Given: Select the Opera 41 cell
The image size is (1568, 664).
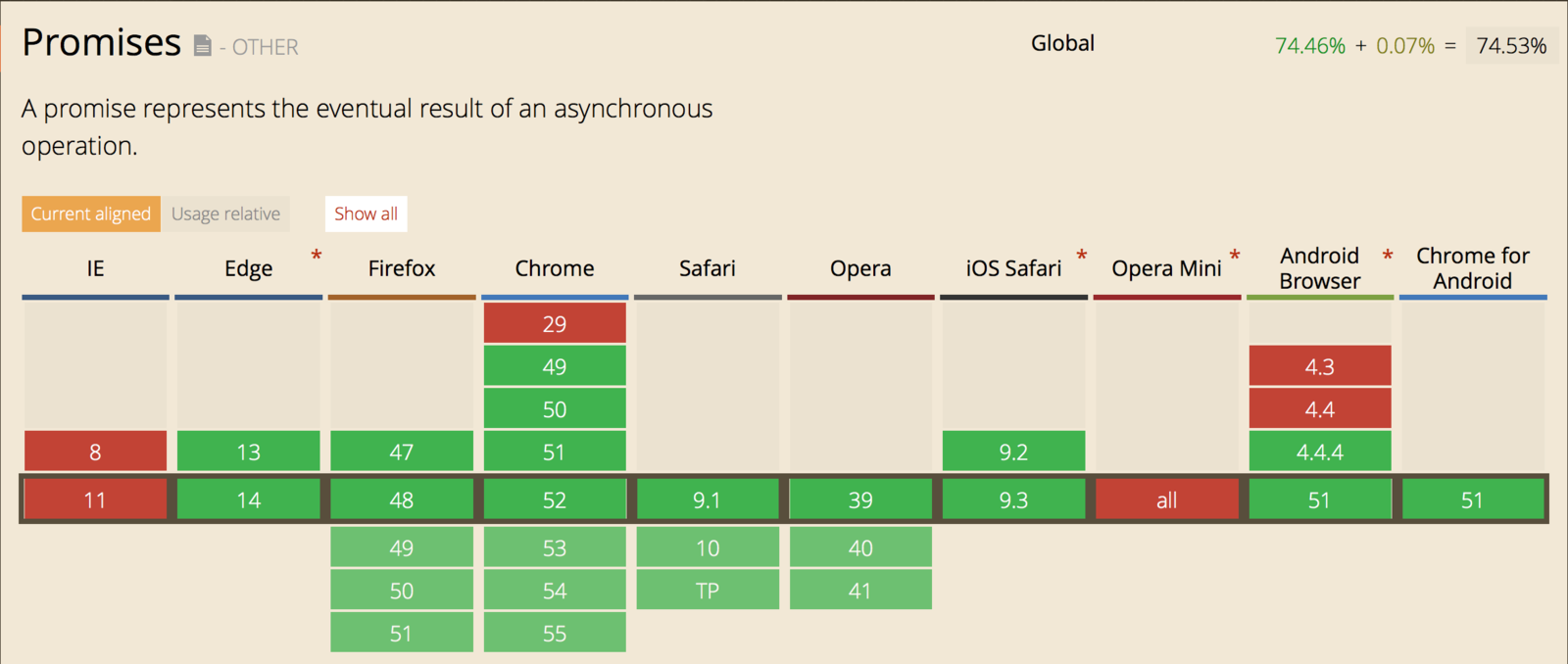Looking at the screenshot, I should pos(860,591).
